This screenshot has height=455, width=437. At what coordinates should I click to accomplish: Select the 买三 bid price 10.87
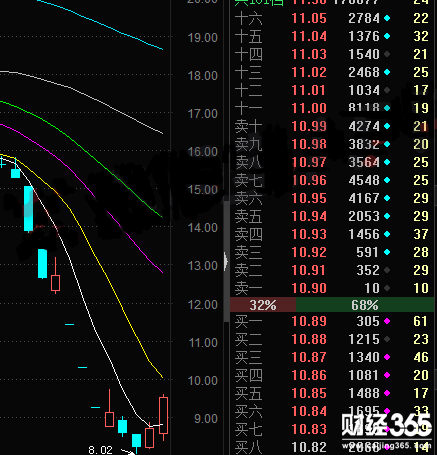tap(309, 357)
